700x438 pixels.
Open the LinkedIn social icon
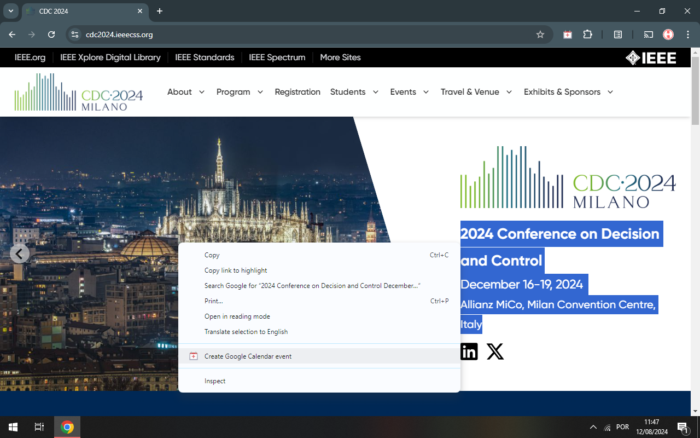[469, 351]
